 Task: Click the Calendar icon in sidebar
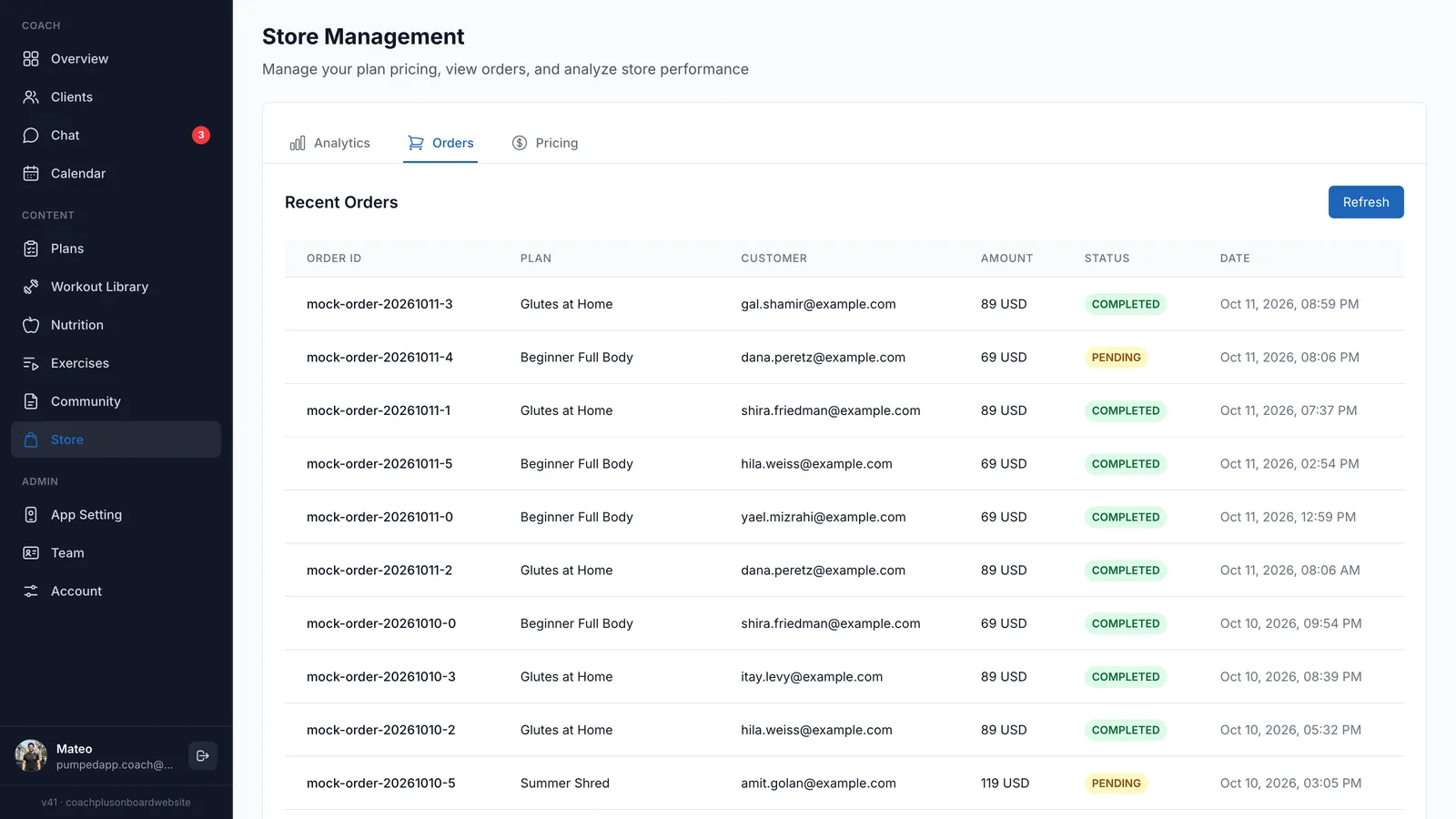[31, 174]
